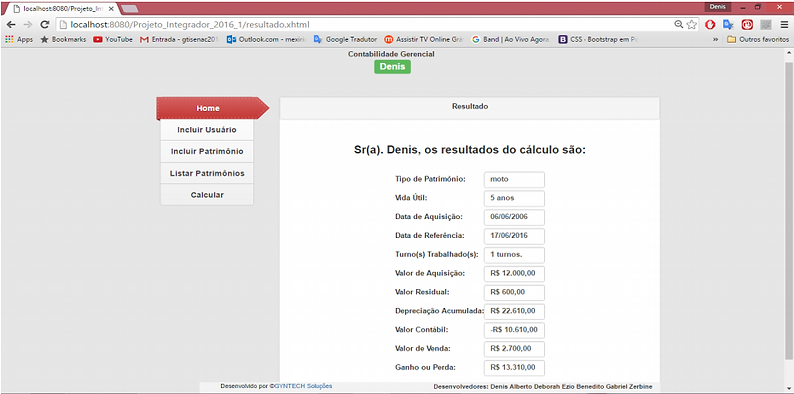
Task: Click the browser forward arrow
Action: click(28, 24)
